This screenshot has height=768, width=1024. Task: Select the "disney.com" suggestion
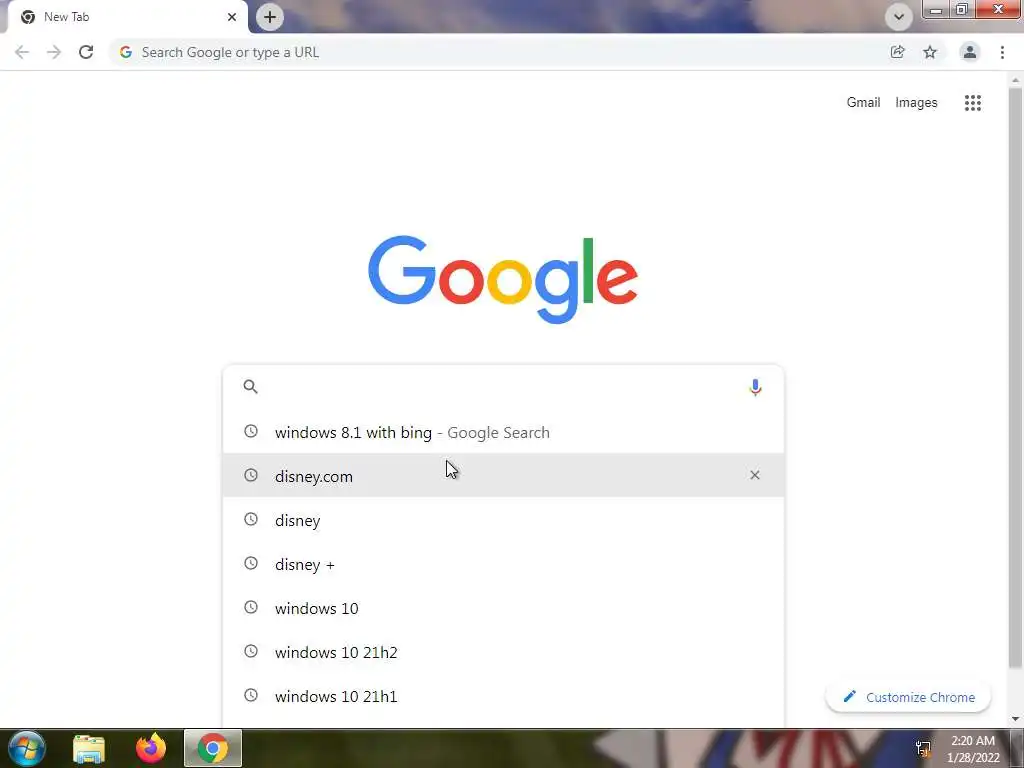tap(503, 475)
